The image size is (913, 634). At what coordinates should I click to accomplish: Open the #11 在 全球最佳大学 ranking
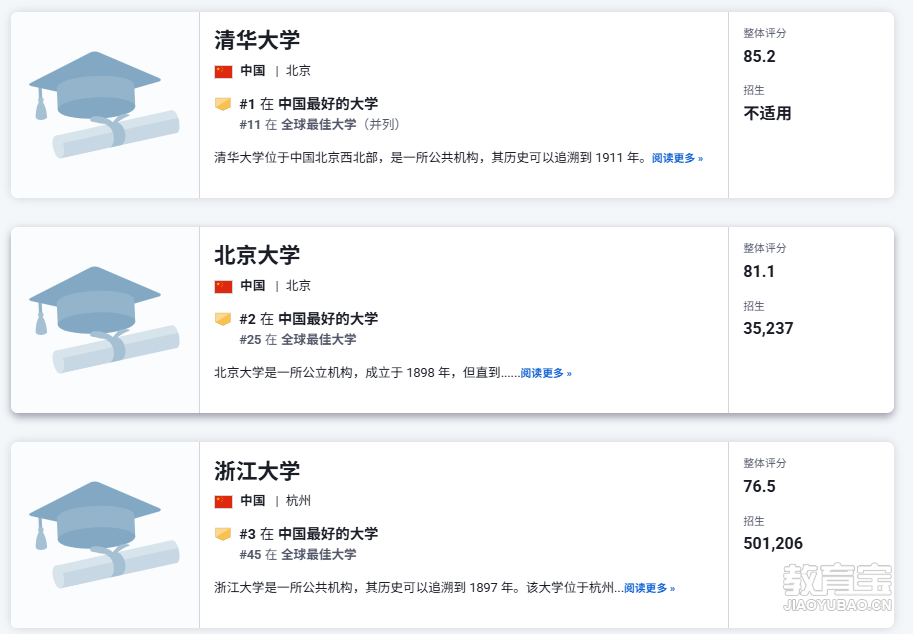319,125
